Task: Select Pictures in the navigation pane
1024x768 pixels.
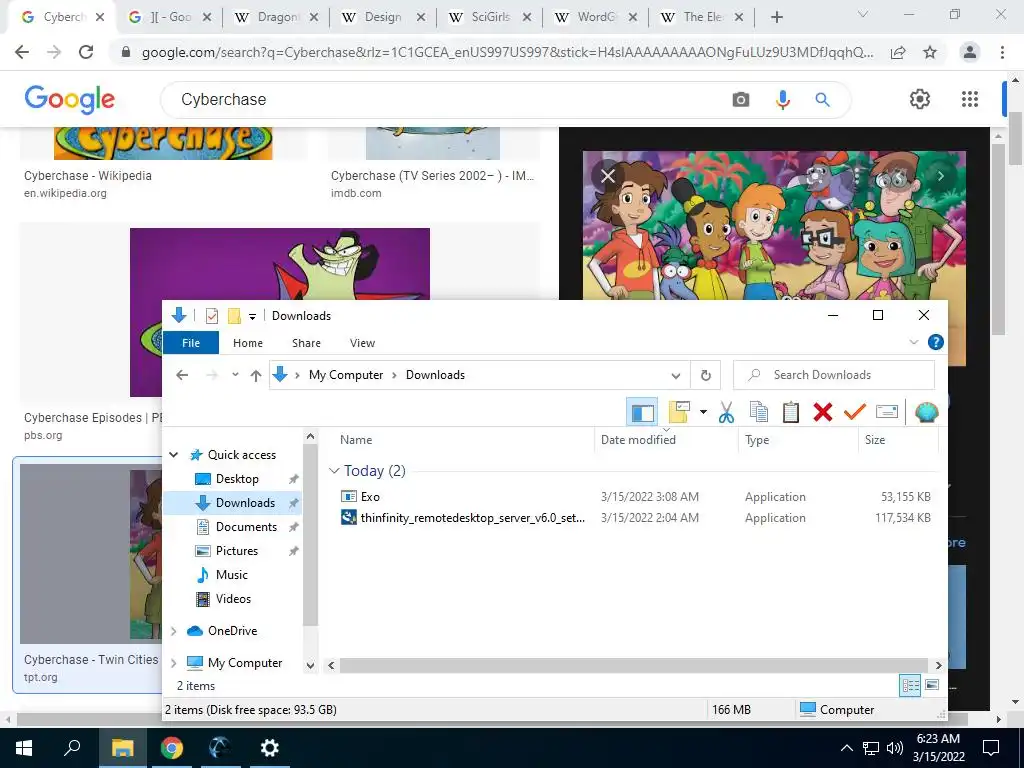Action: tap(236, 551)
